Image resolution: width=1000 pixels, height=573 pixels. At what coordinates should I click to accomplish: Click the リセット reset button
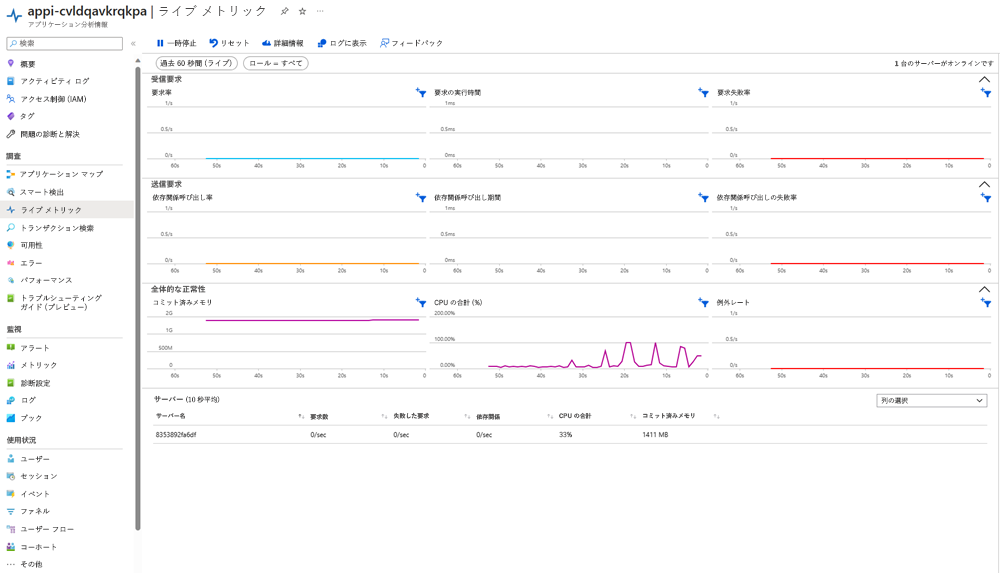tap(229, 43)
